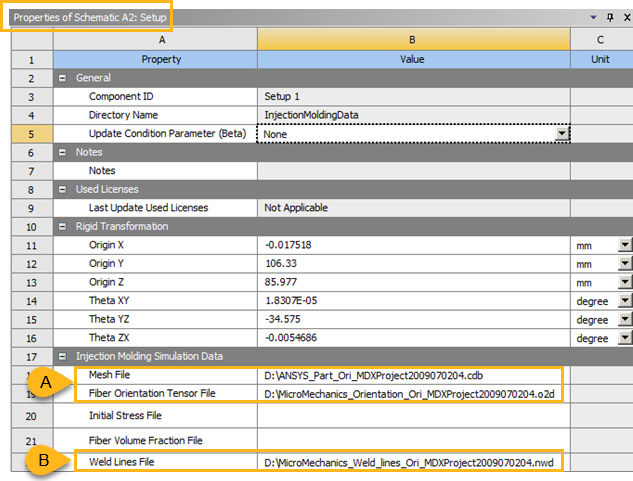This screenshot has width=633, height=481.
Task: Click the Directory Name value field
Action: 413,115
